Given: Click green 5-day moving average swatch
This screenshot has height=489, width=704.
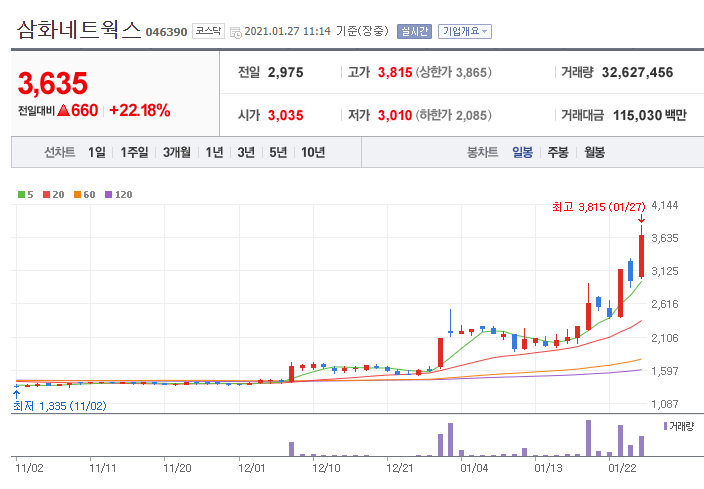Looking at the screenshot, I should (21, 194).
